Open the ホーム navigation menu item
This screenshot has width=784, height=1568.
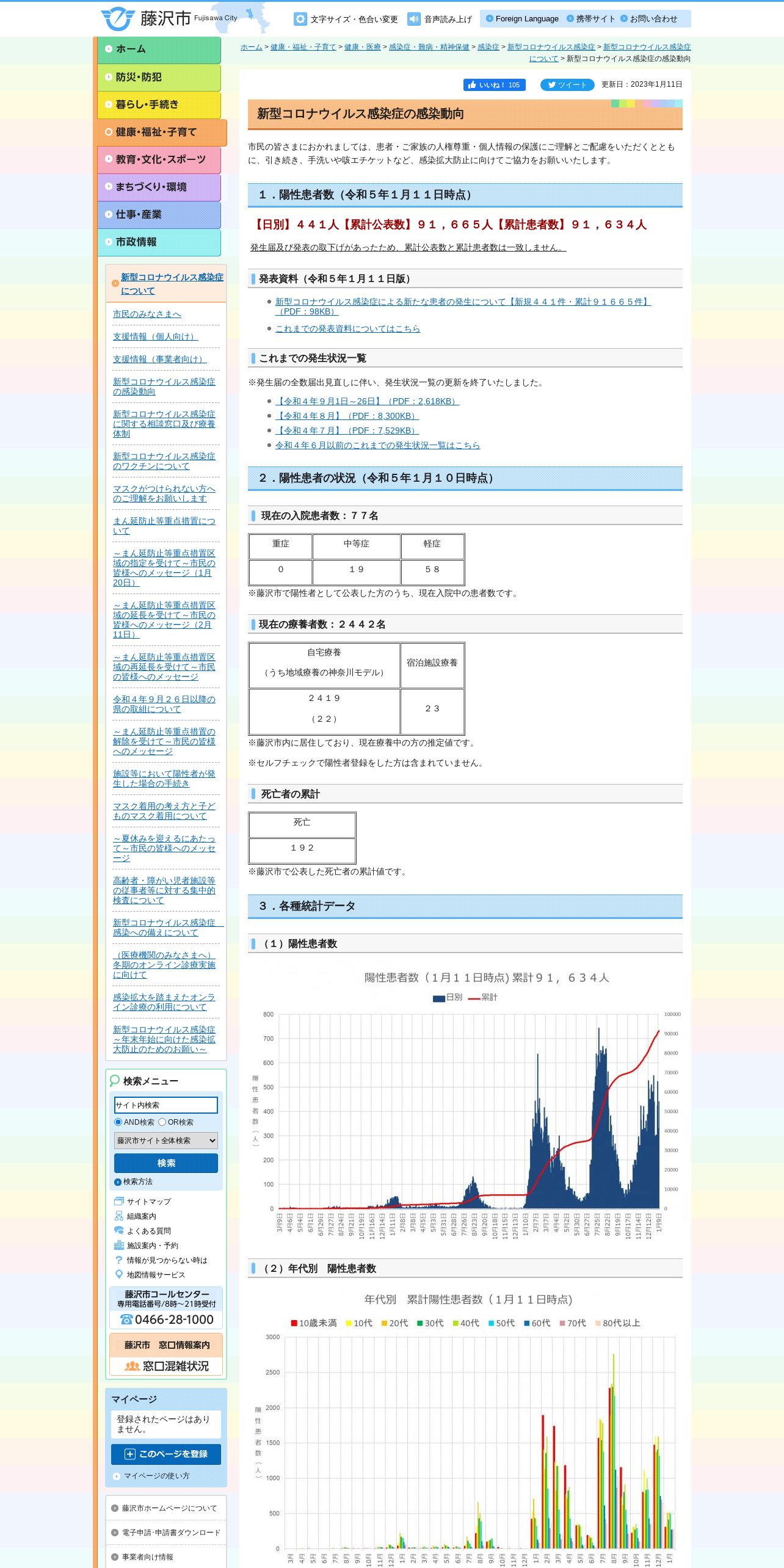(x=159, y=49)
